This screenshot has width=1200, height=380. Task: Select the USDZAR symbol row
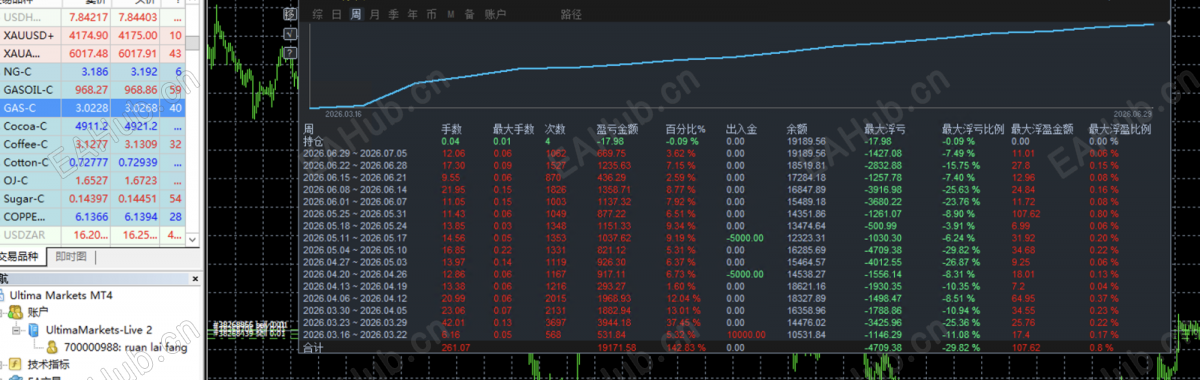94,234
